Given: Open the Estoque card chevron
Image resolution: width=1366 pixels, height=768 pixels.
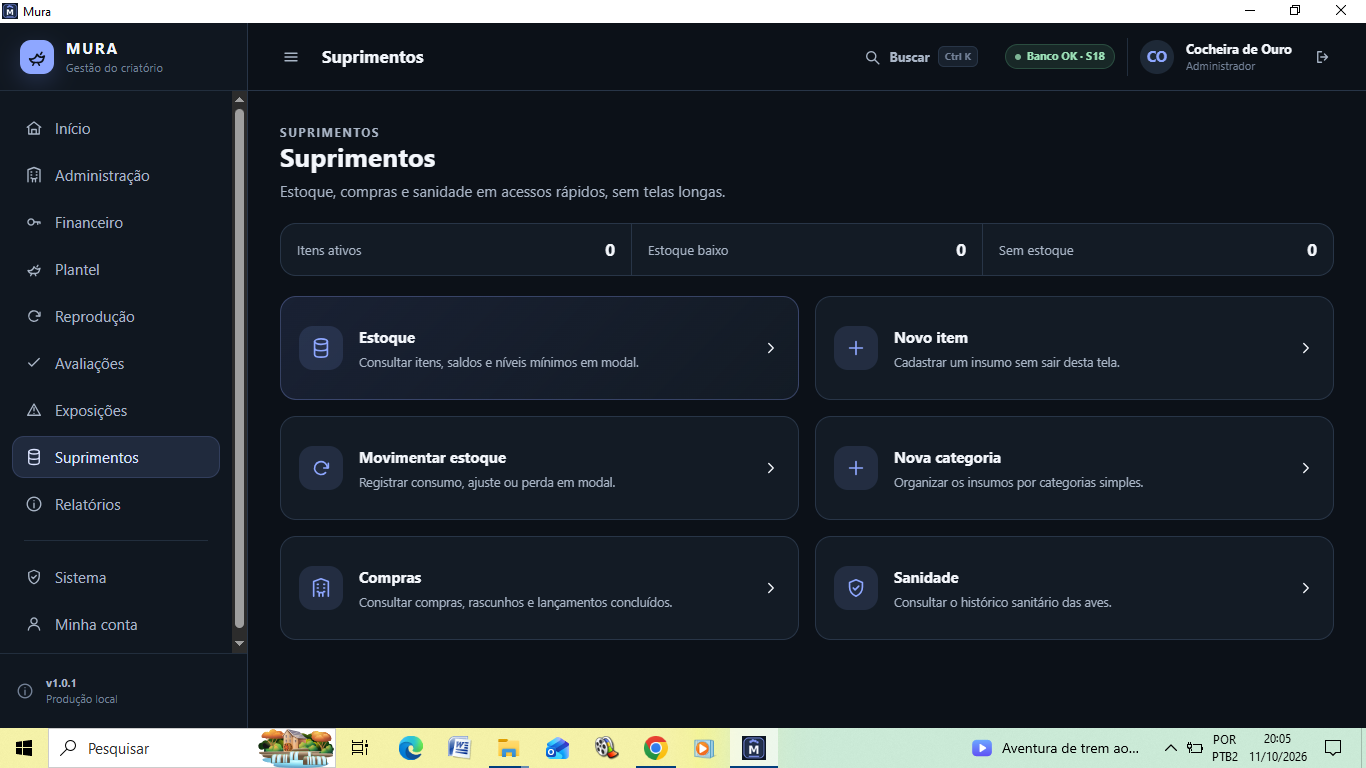Looking at the screenshot, I should click(x=771, y=348).
